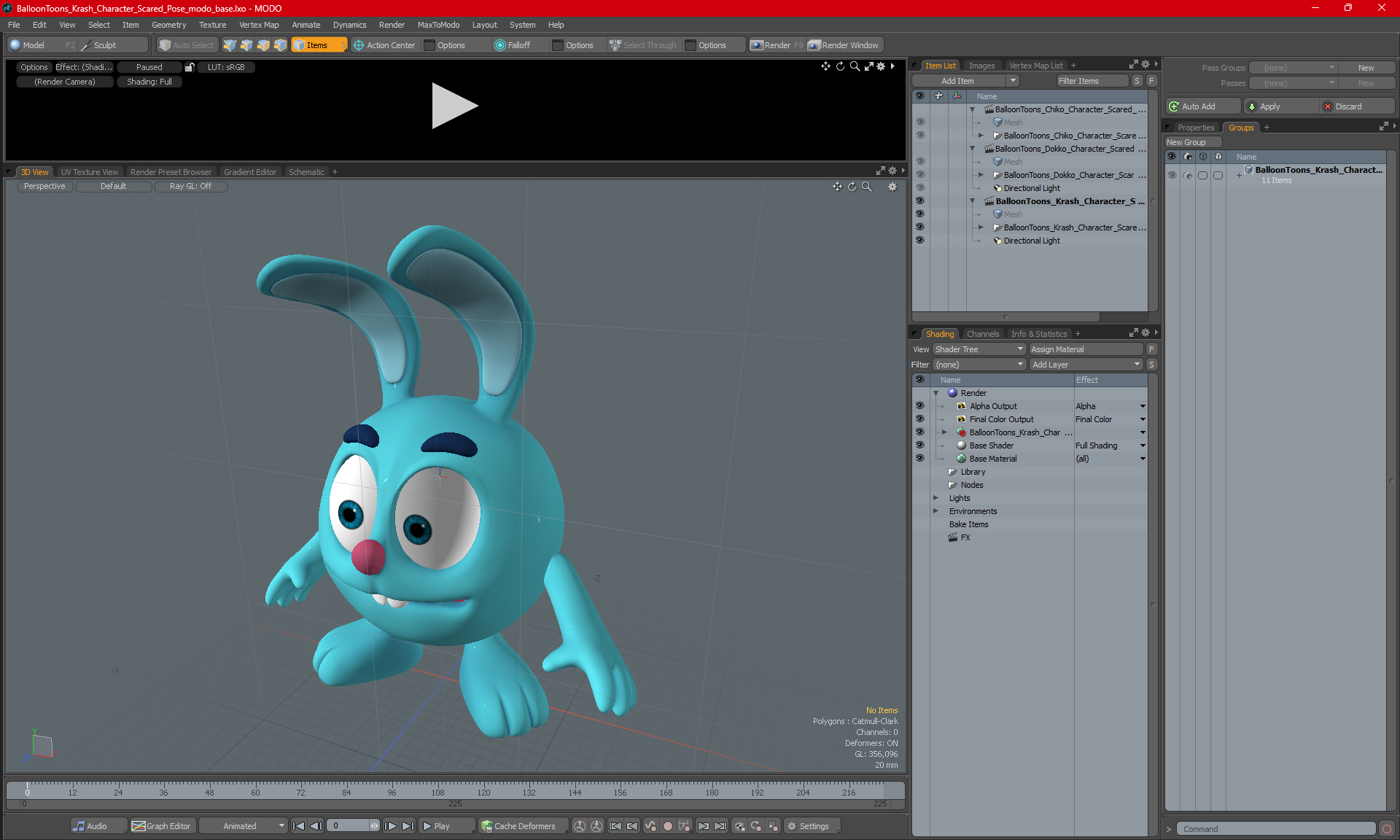Image resolution: width=1400 pixels, height=840 pixels.
Task: Toggle visibility of BalloonToons_Krash_Character_Scare… row
Action: (920, 227)
